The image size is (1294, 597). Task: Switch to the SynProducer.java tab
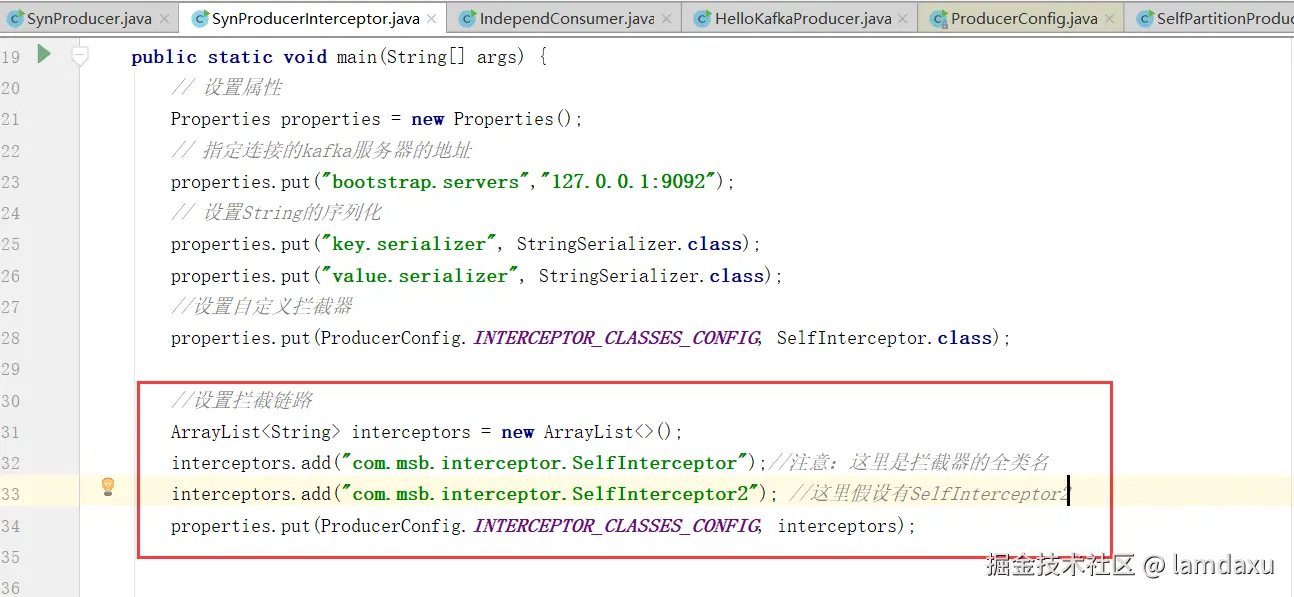pyautogui.click(x=89, y=19)
